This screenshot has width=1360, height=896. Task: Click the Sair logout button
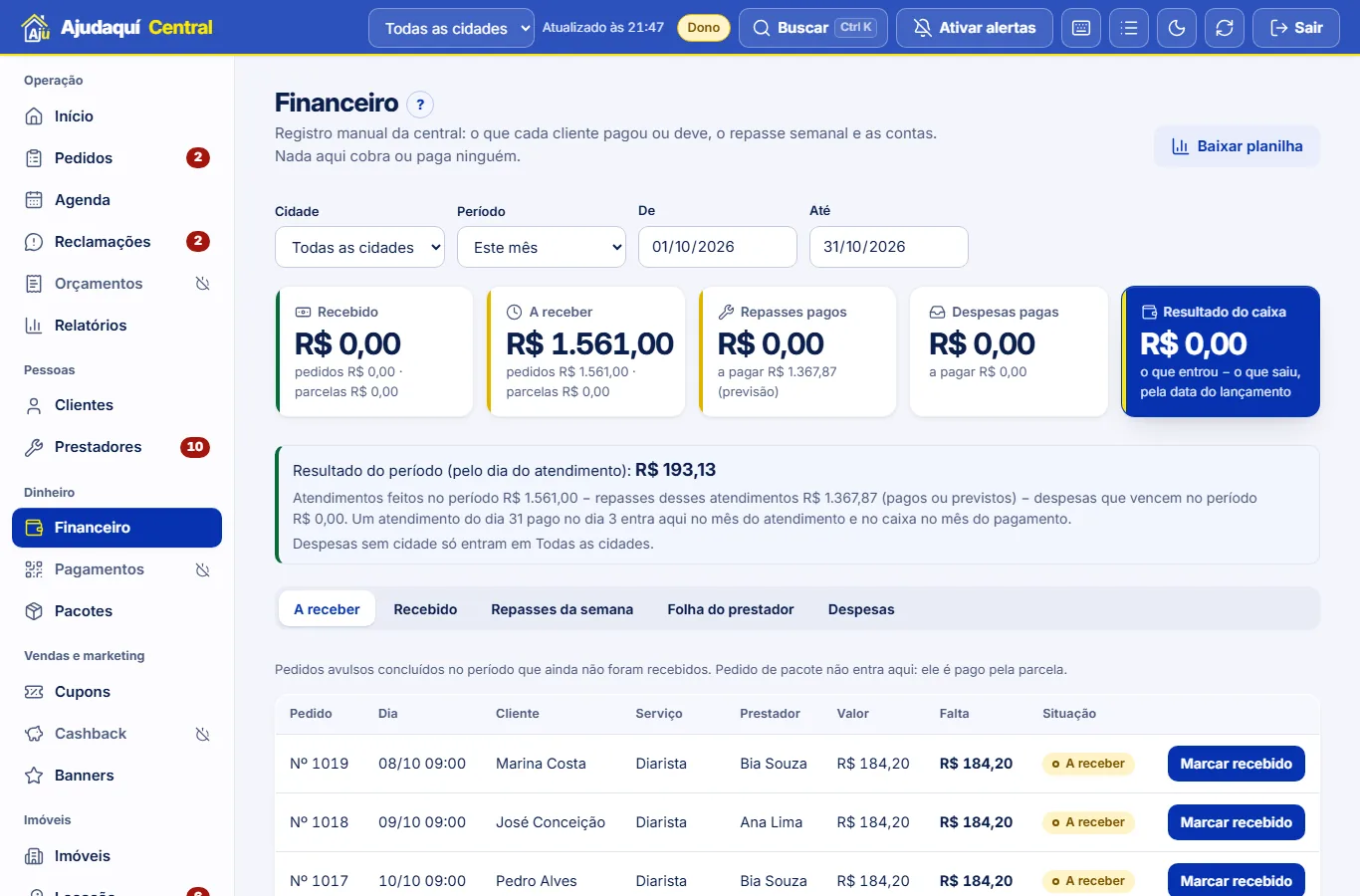[x=1296, y=28]
